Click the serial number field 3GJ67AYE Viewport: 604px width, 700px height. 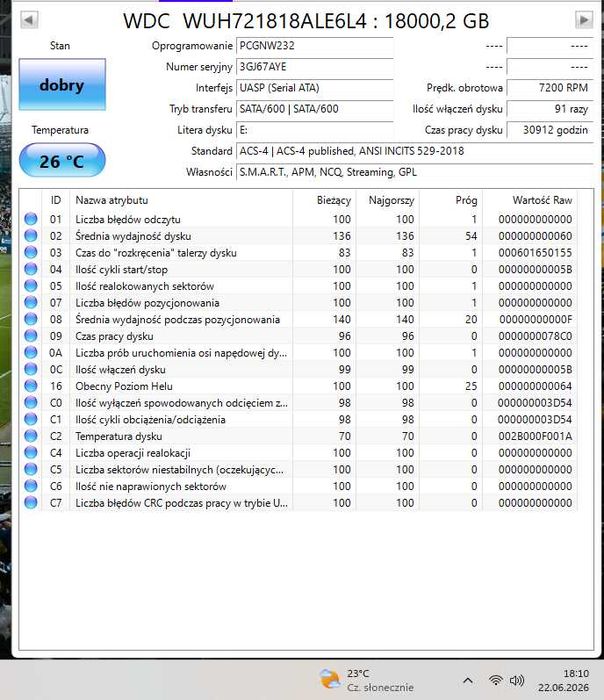(x=315, y=67)
